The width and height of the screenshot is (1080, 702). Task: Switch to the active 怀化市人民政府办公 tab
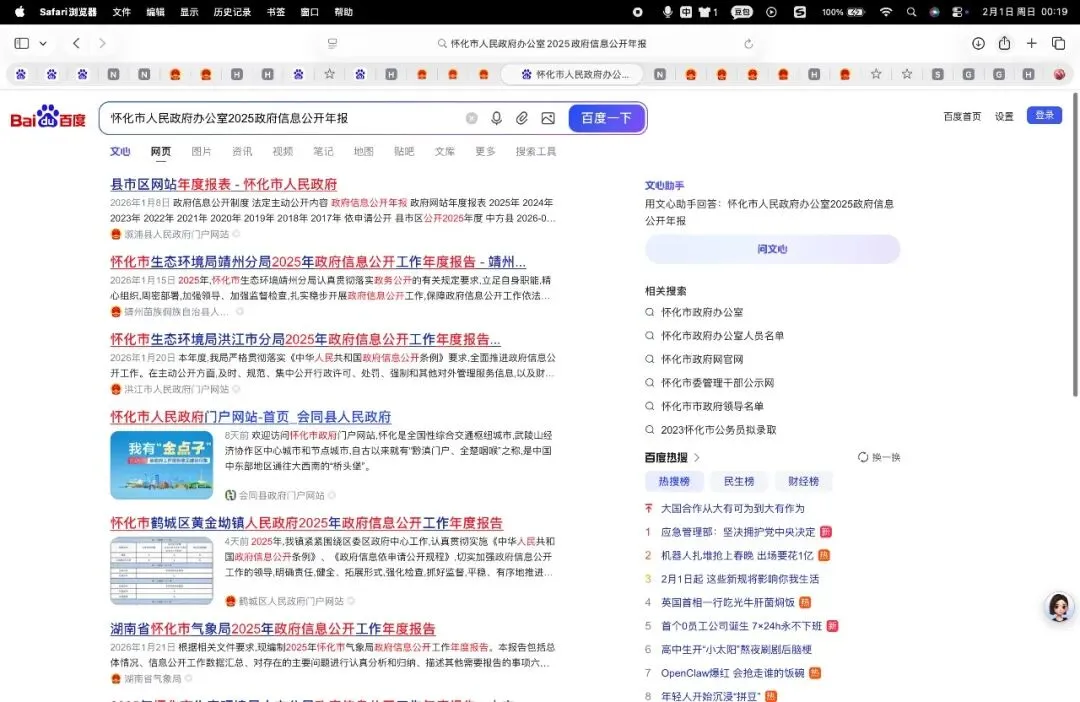[573, 74]
